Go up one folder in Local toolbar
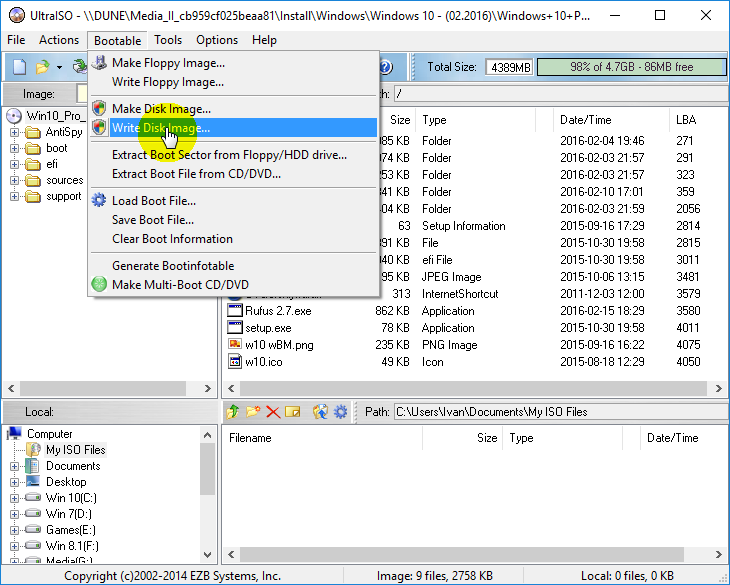Viewport: 730px width, 585px height. pyautogui.click(x=233, y=412)
